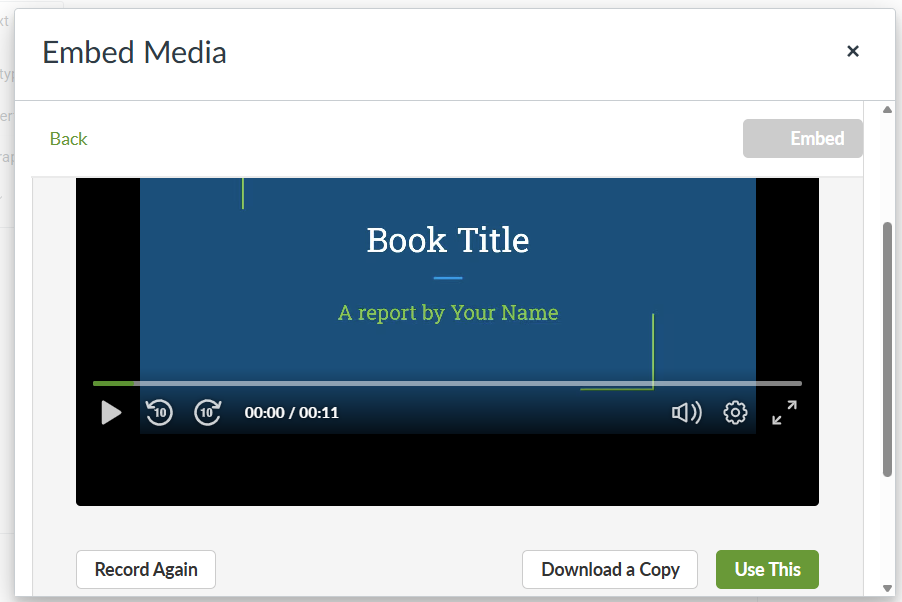Skip forward 10 seconds in video
The width and height of the screenshot is (902, 602).
[x=207, y=412]
